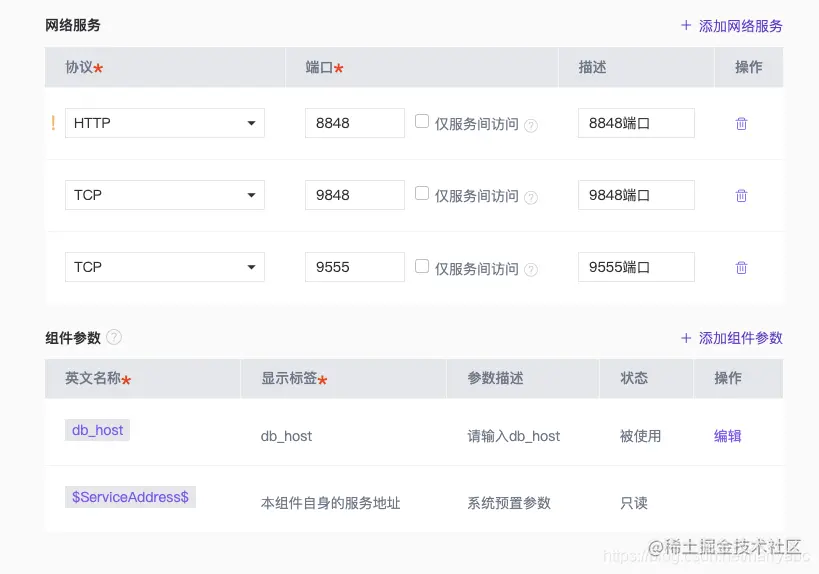Click help icon beside 9848 仅服务间访问
This screenshot has width=819, height=574.
point(531,197)
